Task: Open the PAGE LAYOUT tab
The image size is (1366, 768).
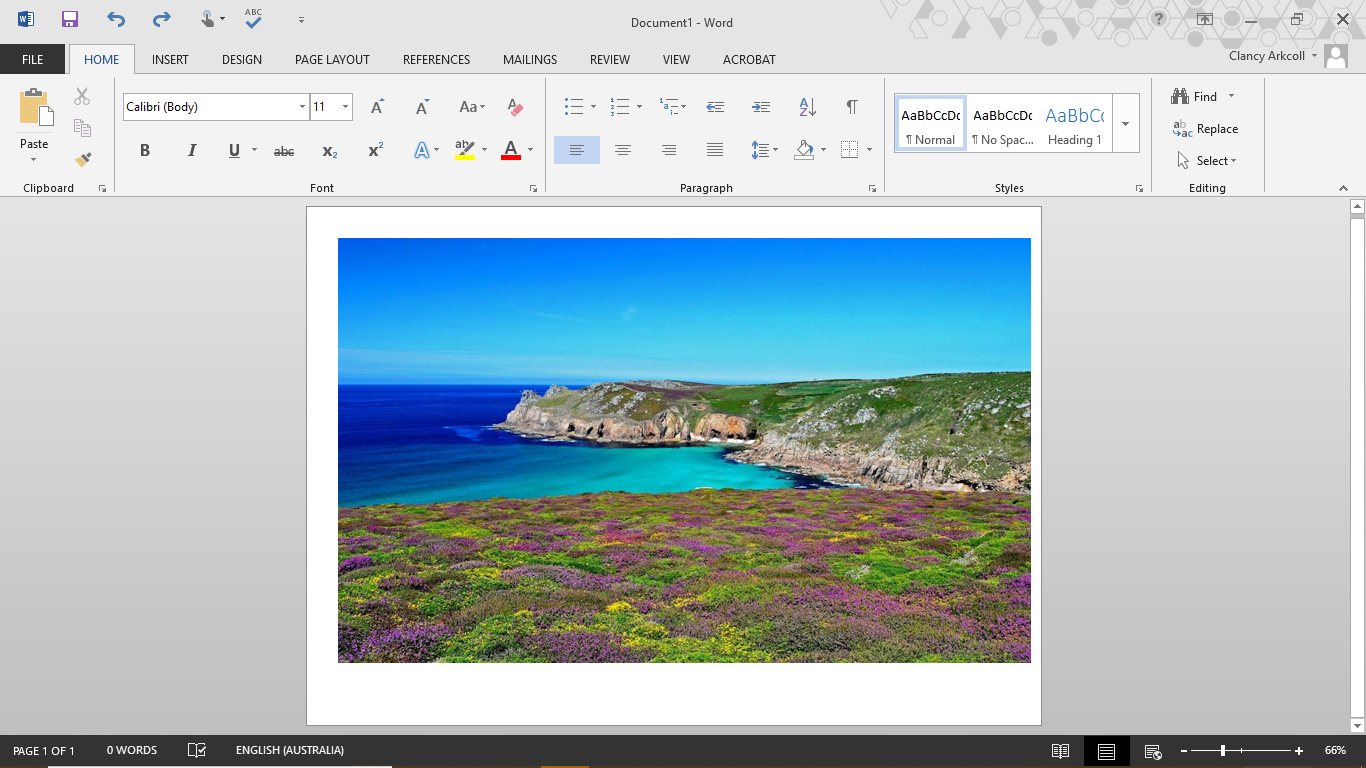Action: click(x=332, y=60)
